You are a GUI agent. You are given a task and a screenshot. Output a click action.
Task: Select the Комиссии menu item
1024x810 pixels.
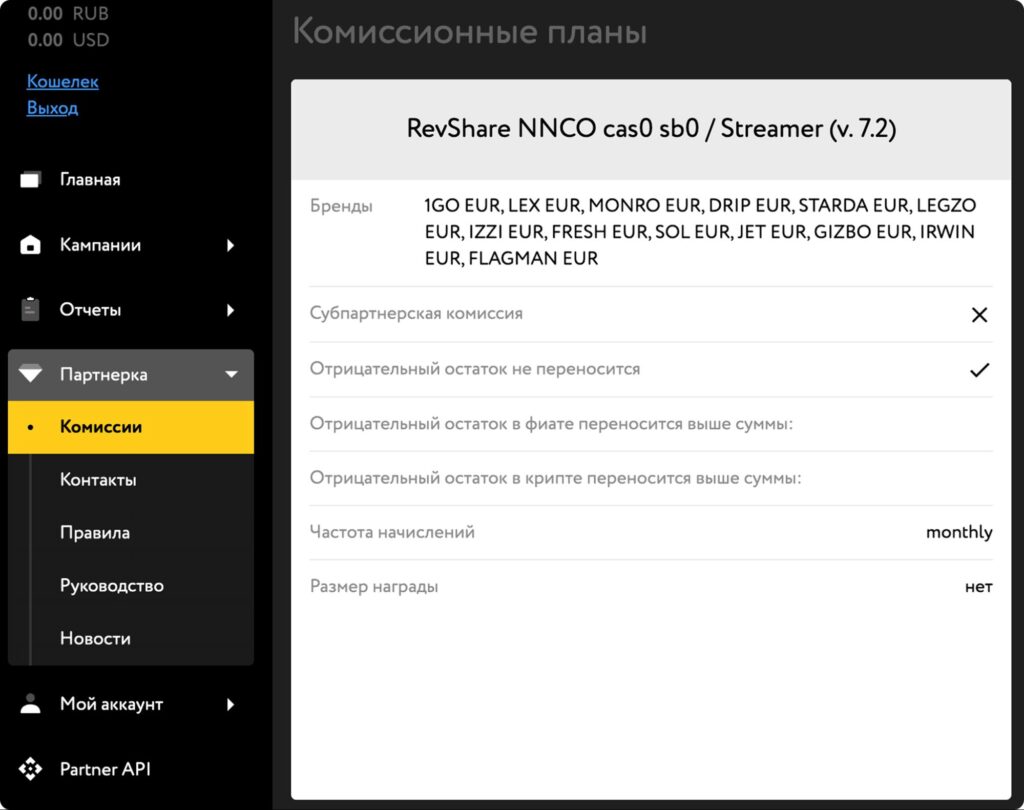[x=131, y=427]
